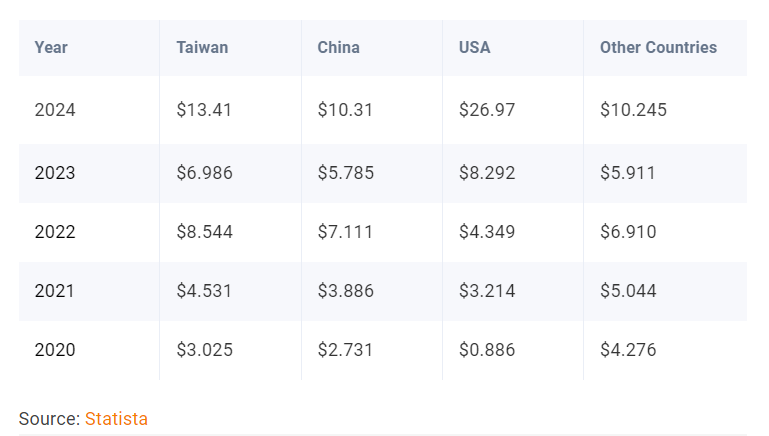
Task: Select the 2024 year cell
Action: pos(55,110)
